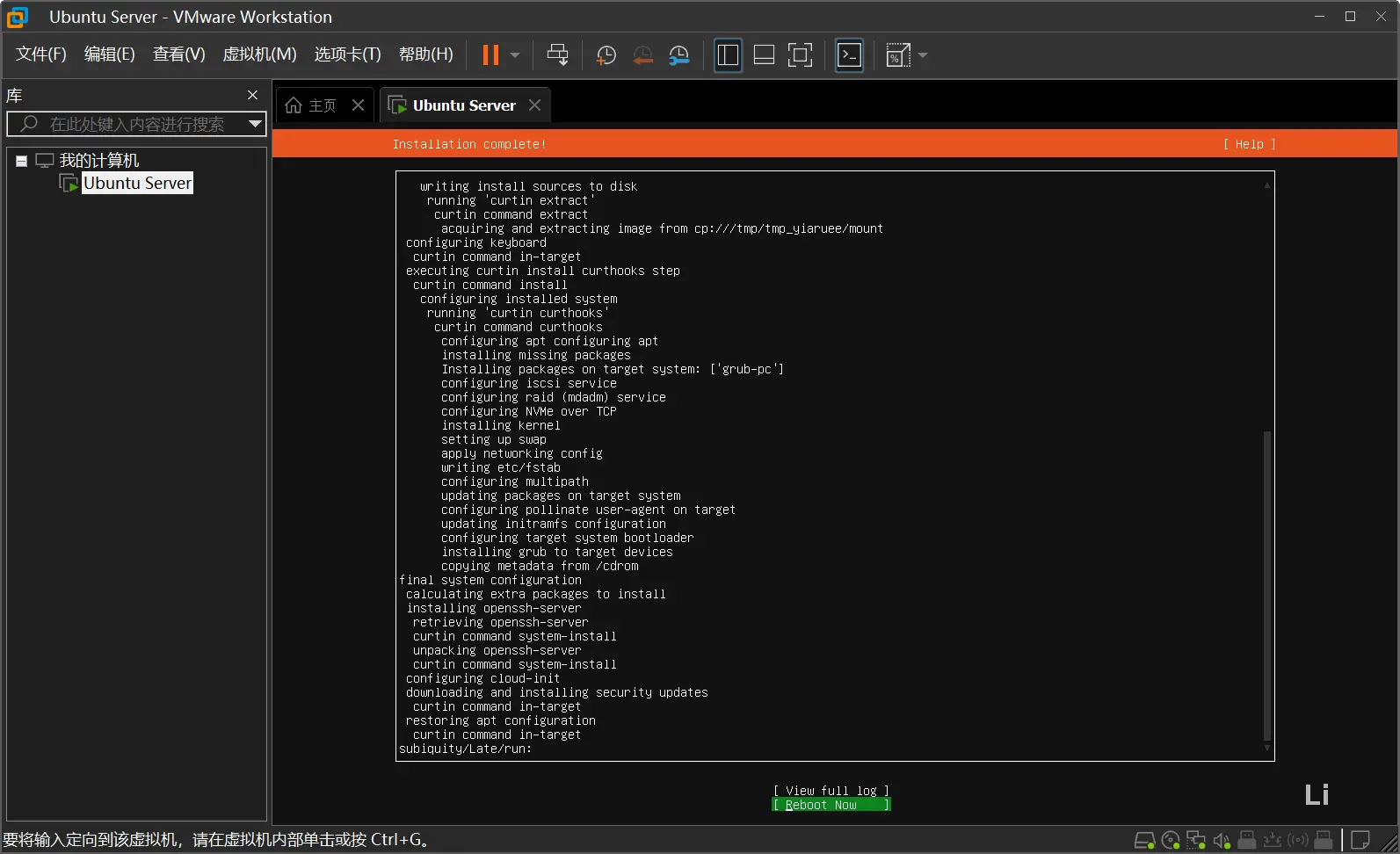The width and height of the screenshot is (1400, 854).
Task: Click the CD/DVD drive status icon
Action: [1171, 841]
